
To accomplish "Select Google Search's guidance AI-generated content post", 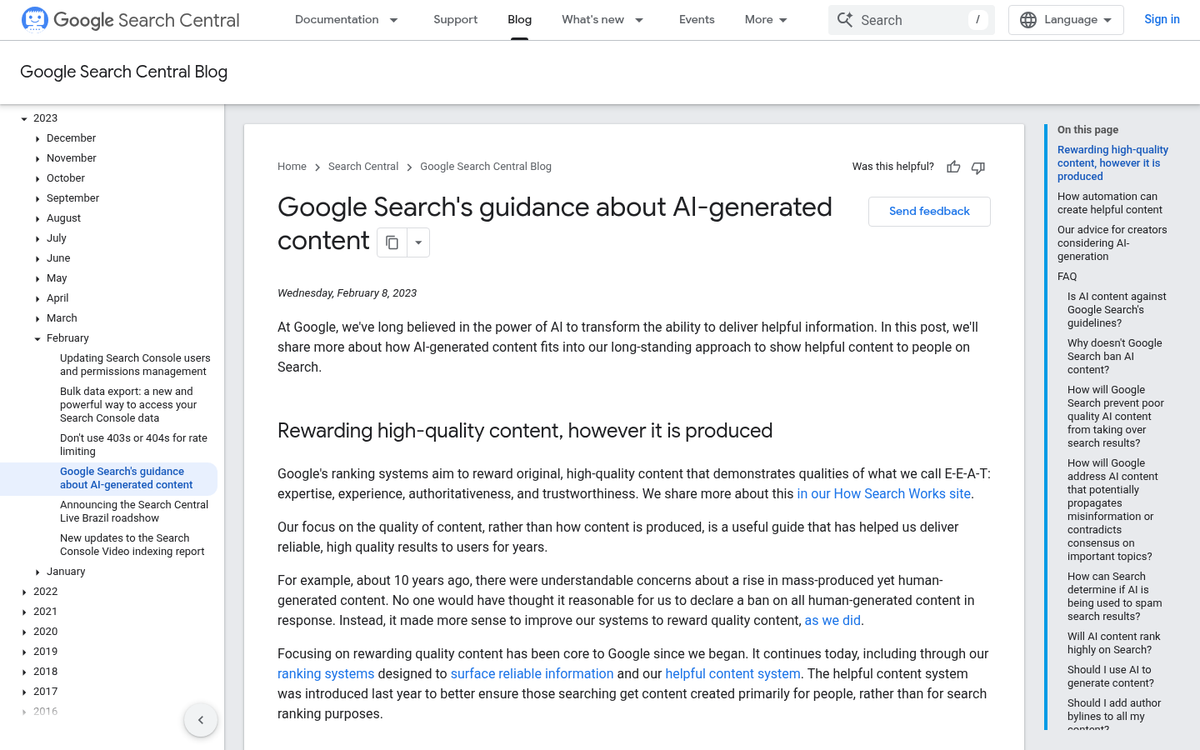I will coord(126,478).
